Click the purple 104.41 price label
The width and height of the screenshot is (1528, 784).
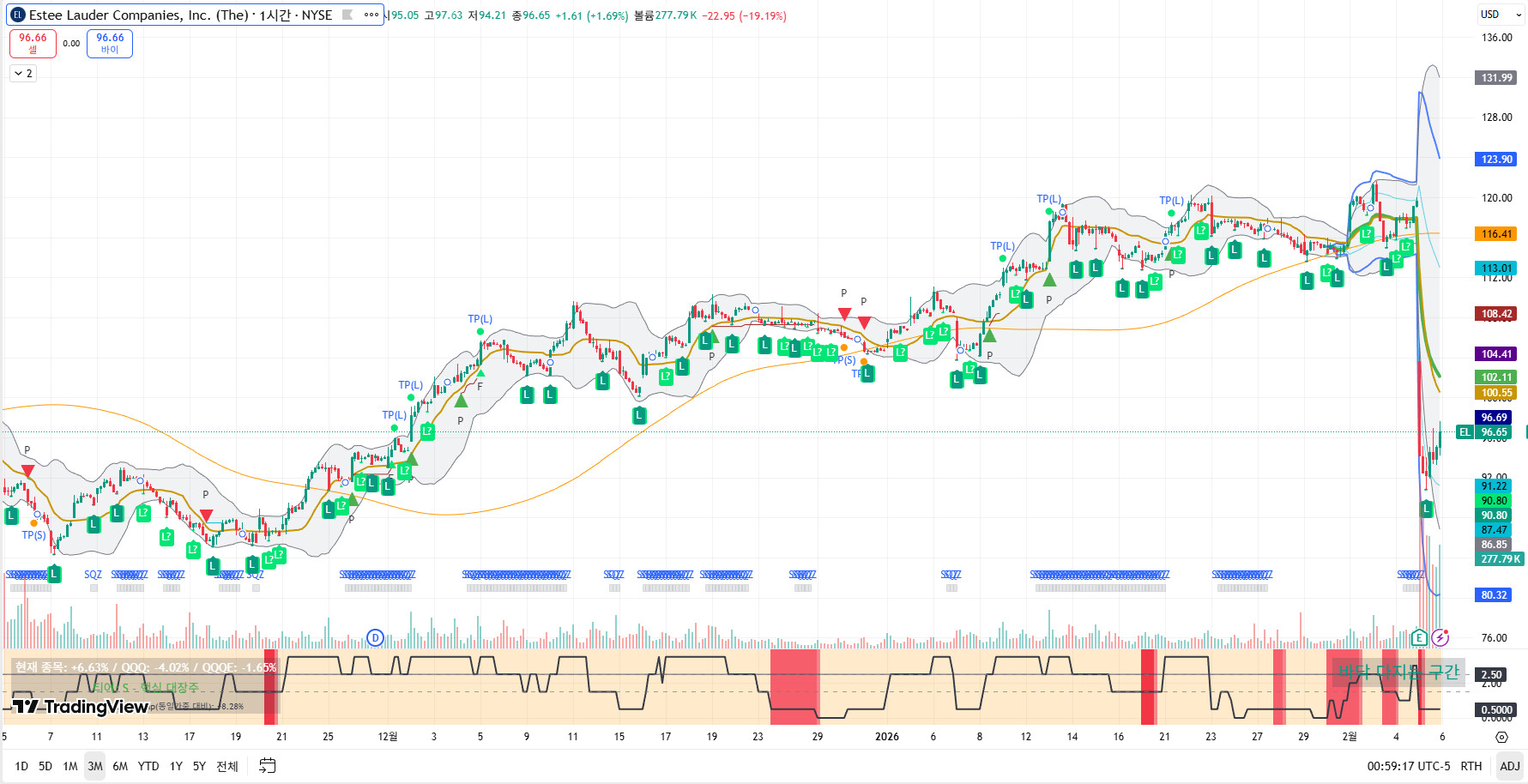[x=1497, y=354]
